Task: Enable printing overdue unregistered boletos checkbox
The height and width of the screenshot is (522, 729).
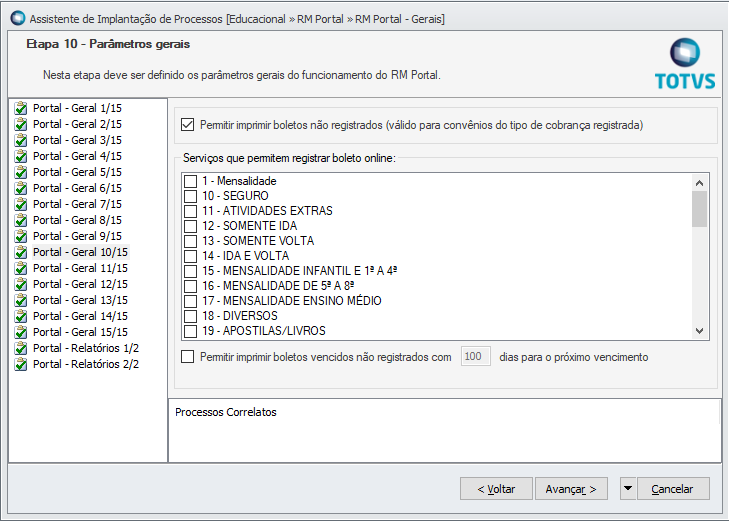Action: click(187, 356)
